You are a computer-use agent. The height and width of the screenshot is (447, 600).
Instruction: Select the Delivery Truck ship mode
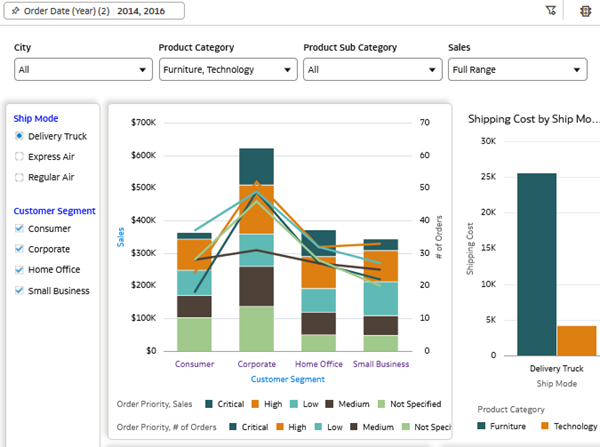(x=20, y=136)
